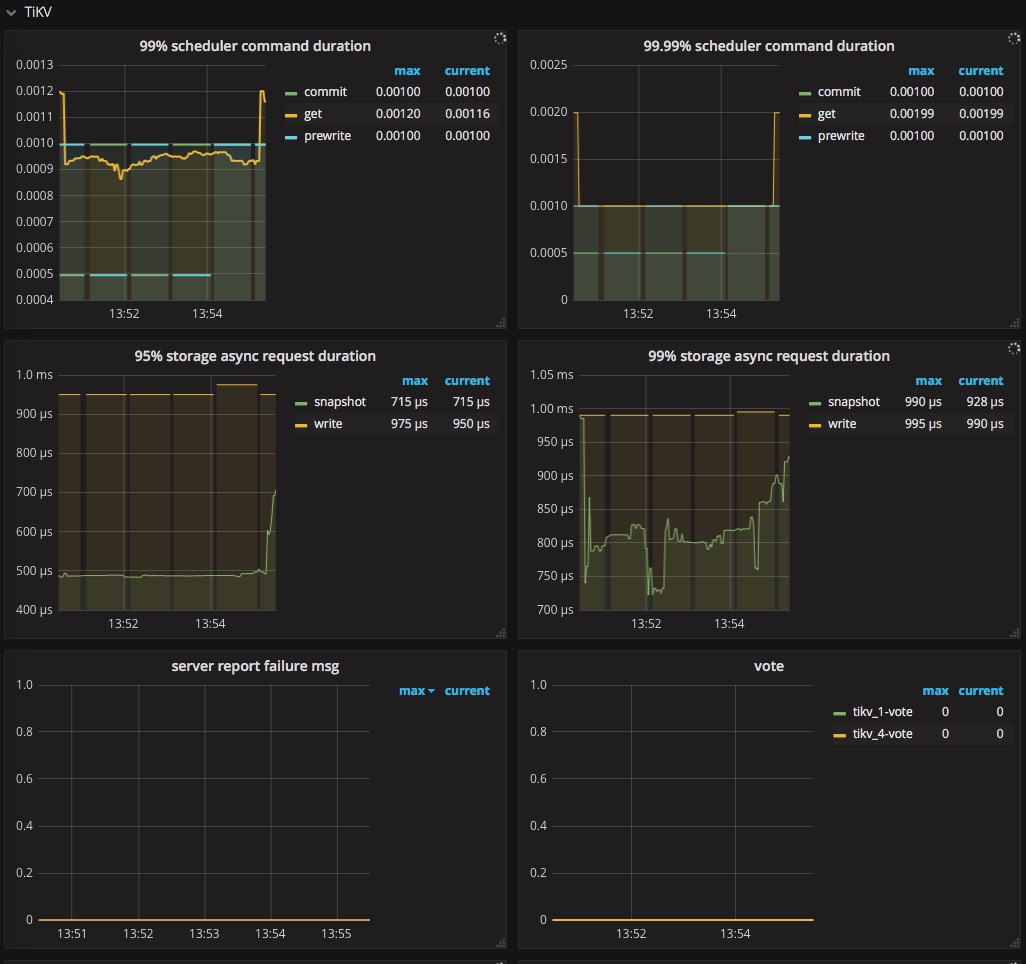This screenshot has width=1026, height=964.
Task: Click write max value 975 µs
Action: (409, 423)
